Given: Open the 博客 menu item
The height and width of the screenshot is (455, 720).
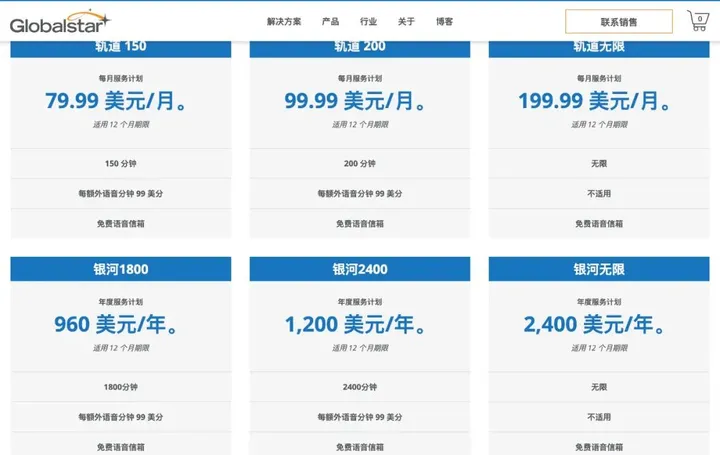Looking at the screenshot, I should [x=444, y=22].
